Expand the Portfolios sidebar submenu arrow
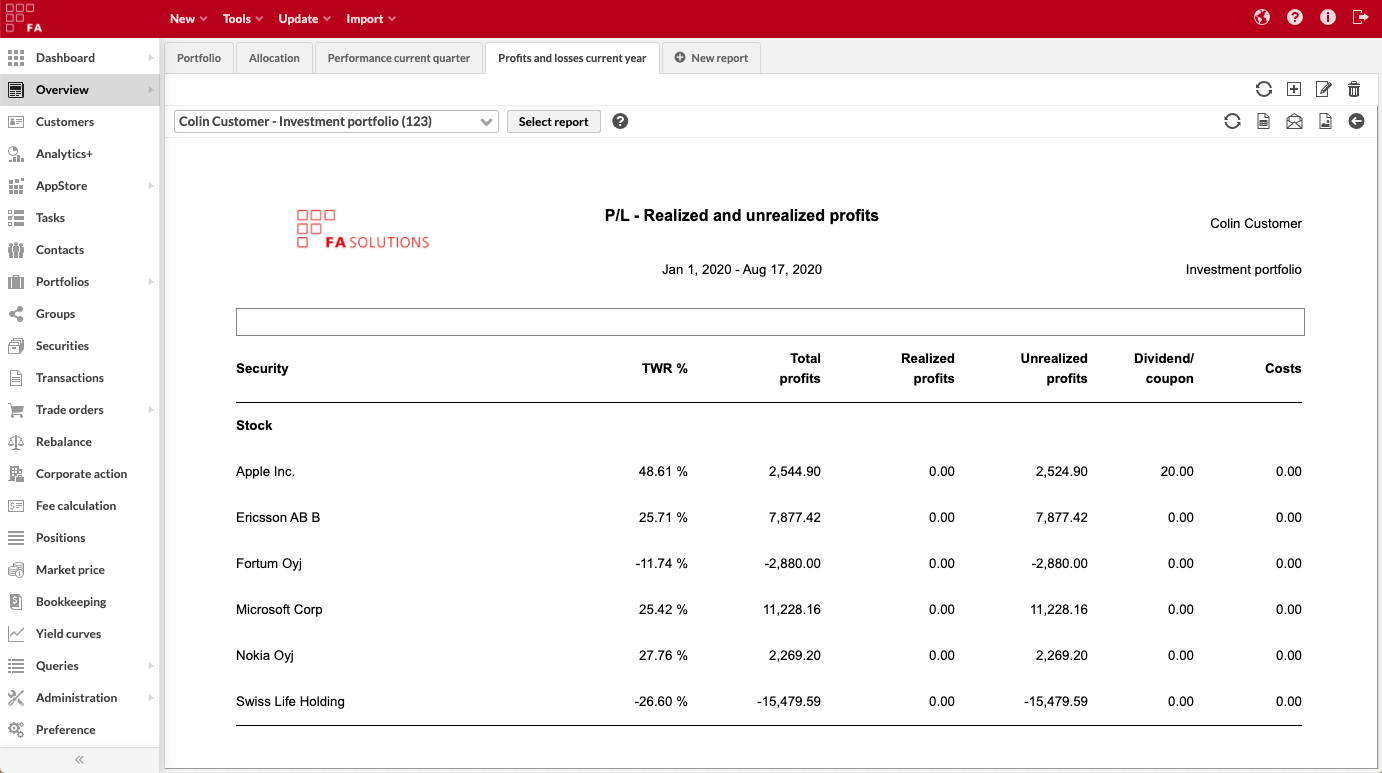The width and height of the screenshot is (1382, 773). [151, 282]
